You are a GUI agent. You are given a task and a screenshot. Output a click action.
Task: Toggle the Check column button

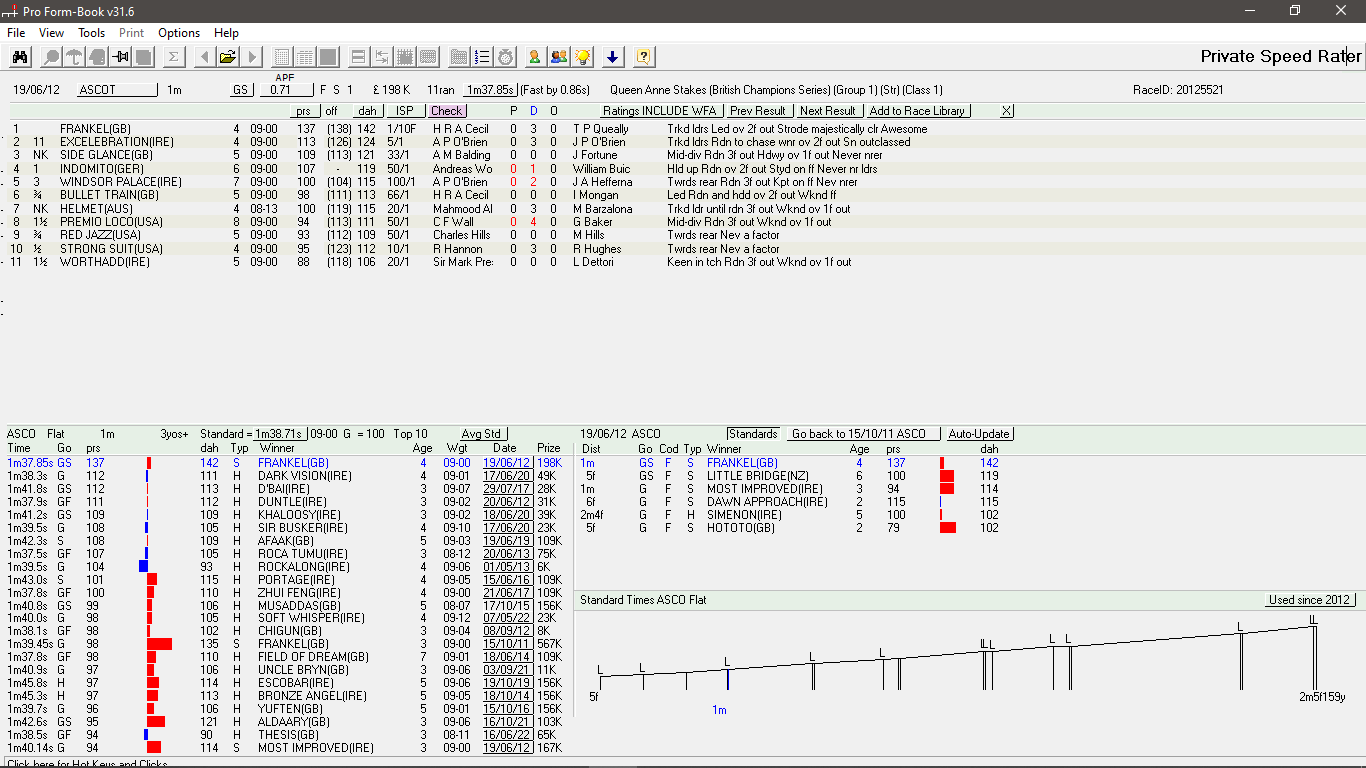(447, 111)
